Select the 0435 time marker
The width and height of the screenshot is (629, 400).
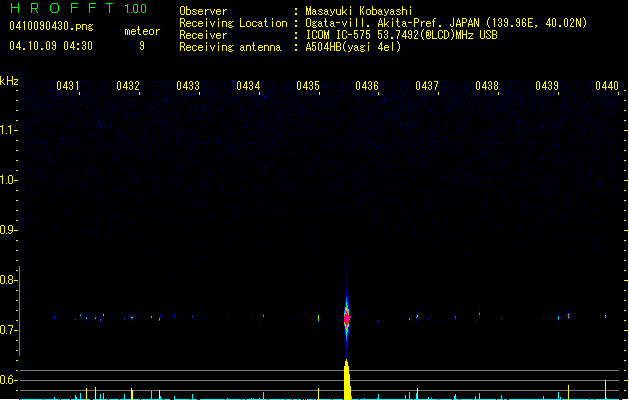308,86
